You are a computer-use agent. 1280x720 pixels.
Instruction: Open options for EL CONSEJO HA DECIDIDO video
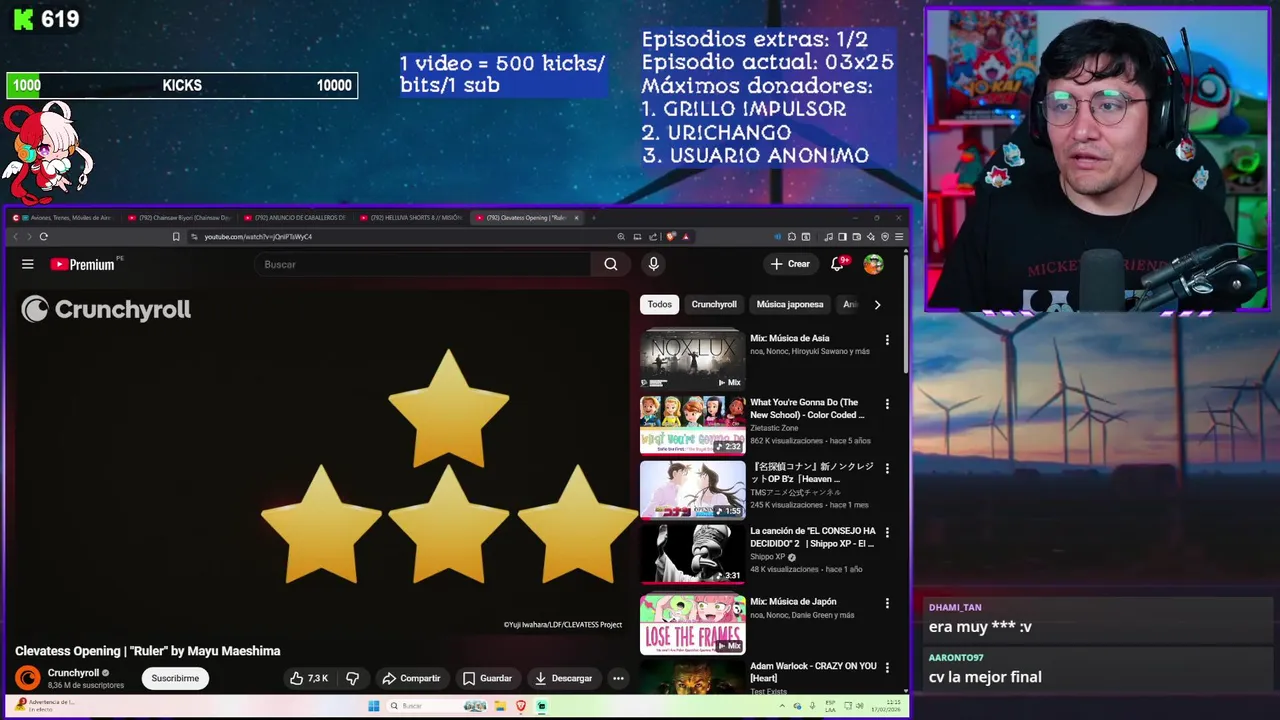coord(886,532)
